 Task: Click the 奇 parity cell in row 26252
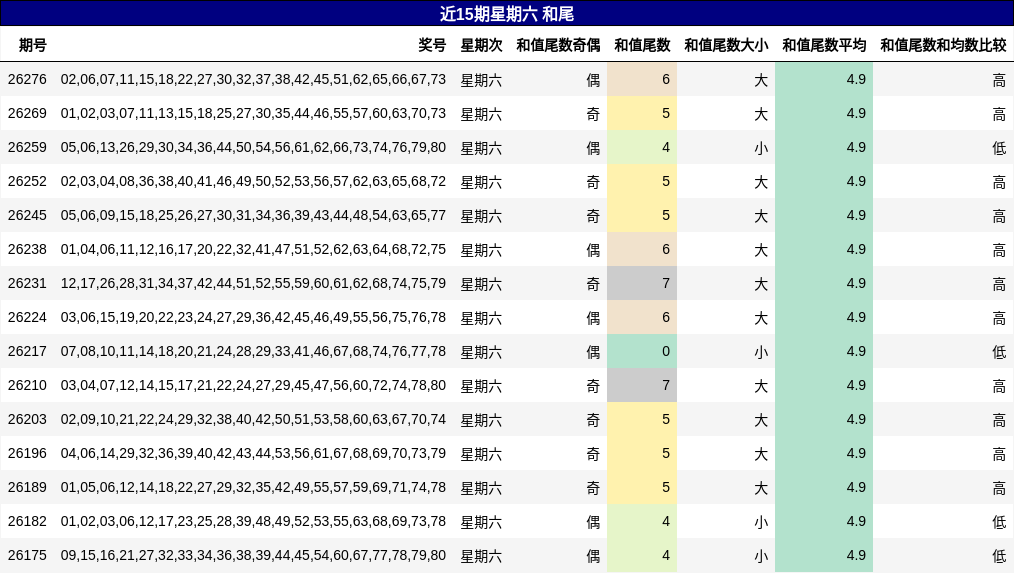coord(593,182)
